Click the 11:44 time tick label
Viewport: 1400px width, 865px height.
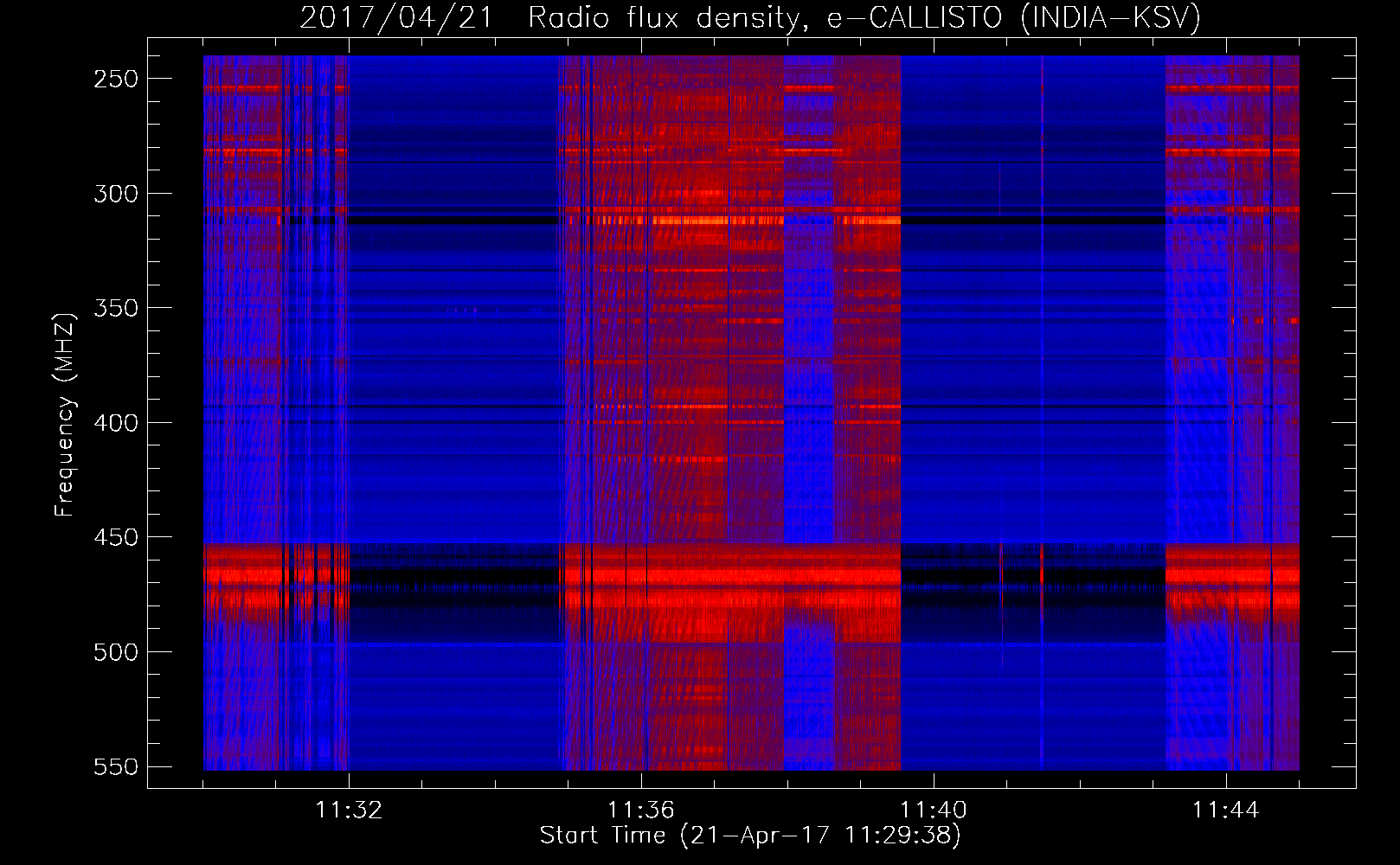[1226, 810]
